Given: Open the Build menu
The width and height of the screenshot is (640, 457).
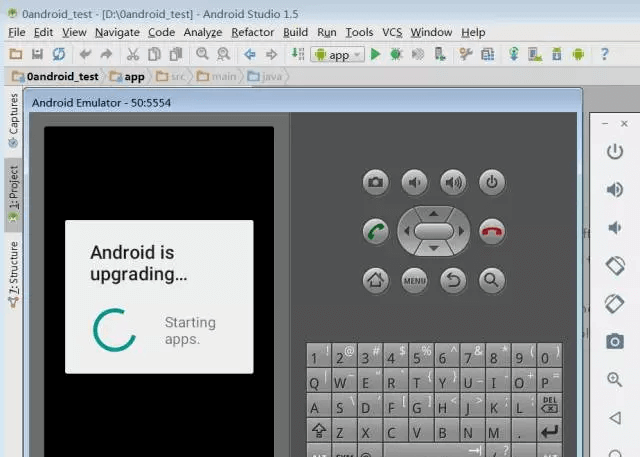Looking at the screenshot, I should [296, 32].
